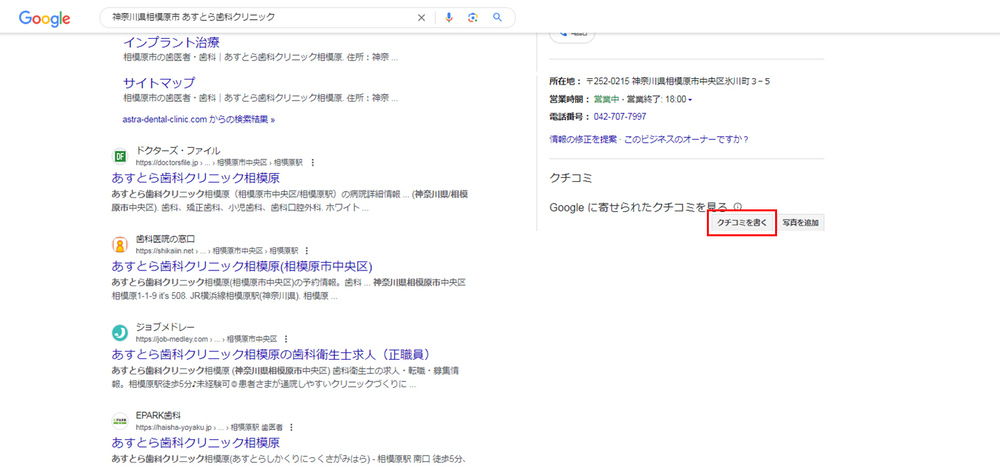Click the 歯科医院の窓口 site favicon
This screenshot has height=466, width=1000.
[120, 244]
